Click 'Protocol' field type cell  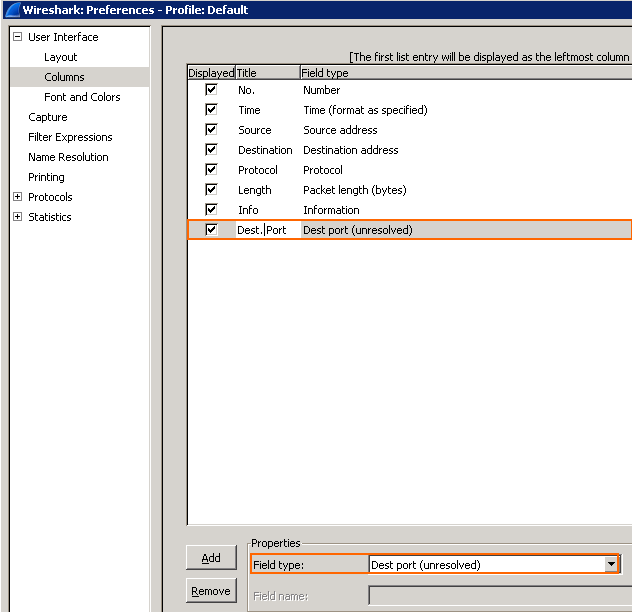323,170
